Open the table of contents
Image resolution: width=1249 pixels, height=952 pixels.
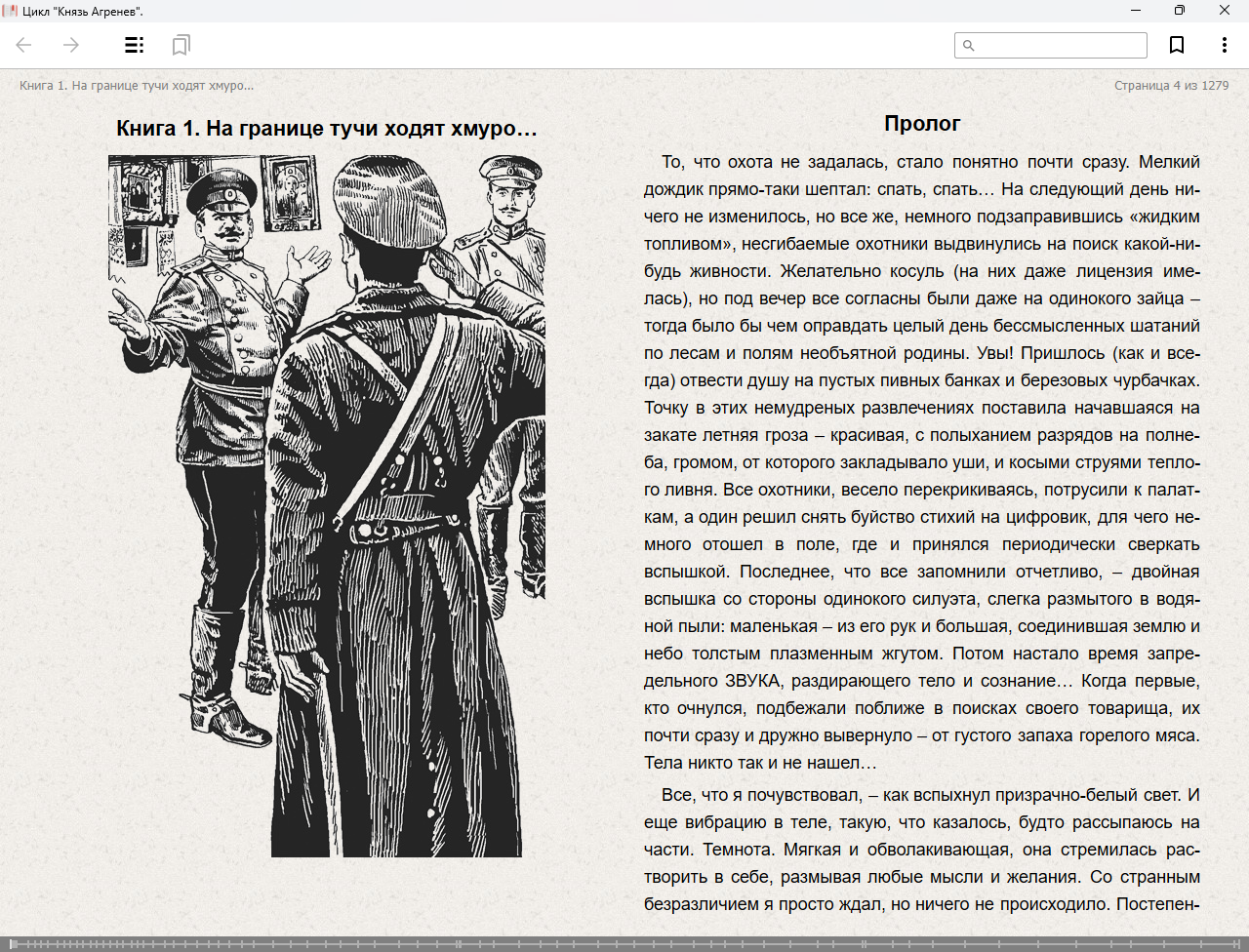pos(134,45)
